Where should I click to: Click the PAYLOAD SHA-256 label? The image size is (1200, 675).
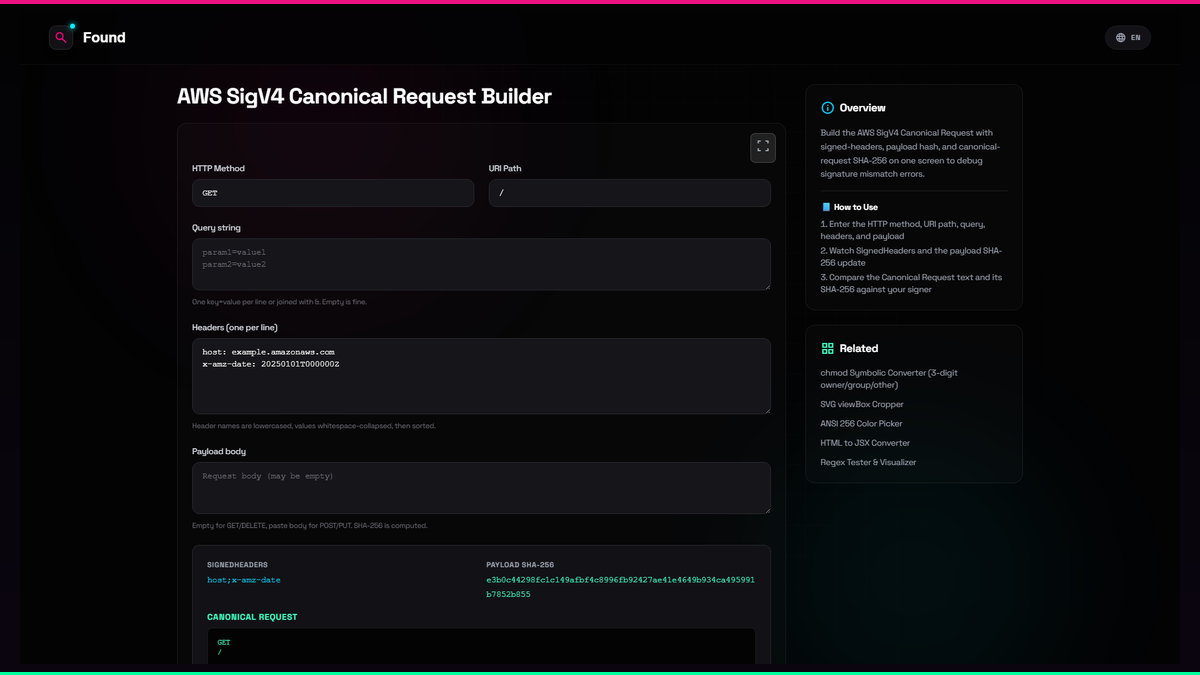point(520,565)
